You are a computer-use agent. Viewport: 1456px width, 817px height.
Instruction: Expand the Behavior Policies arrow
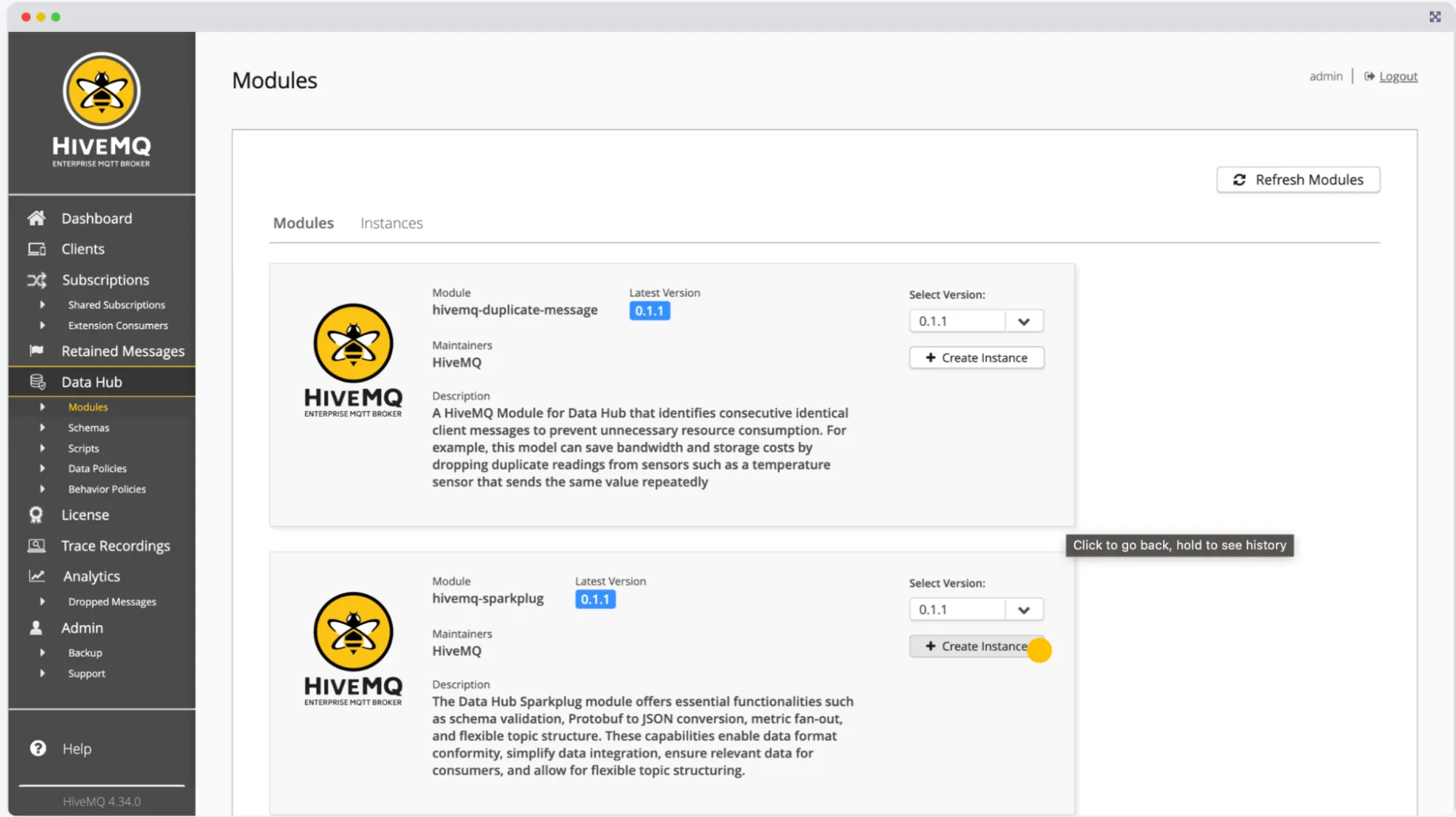tap(42, 489)
